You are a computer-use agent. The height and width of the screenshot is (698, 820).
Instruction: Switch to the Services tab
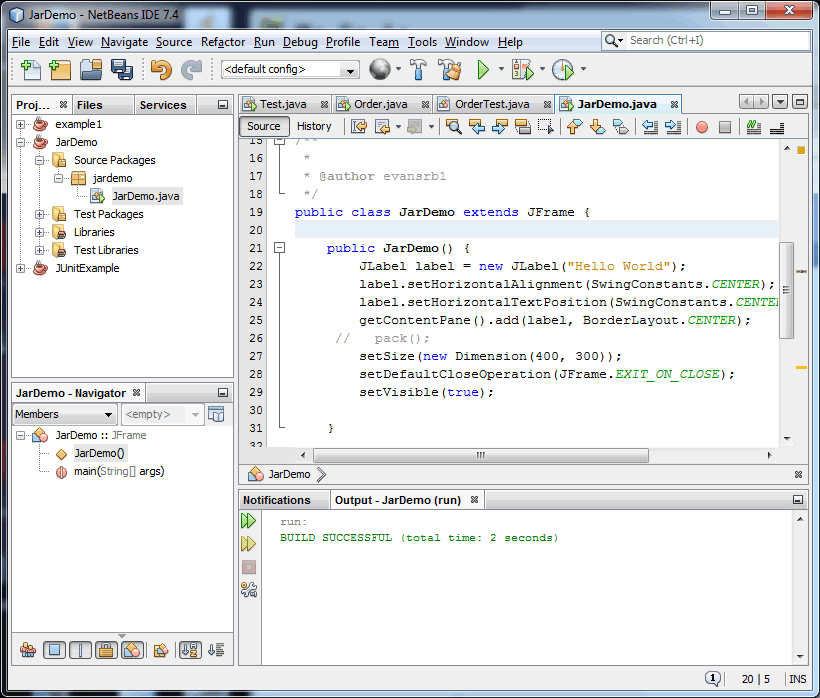tap(163, 105)
